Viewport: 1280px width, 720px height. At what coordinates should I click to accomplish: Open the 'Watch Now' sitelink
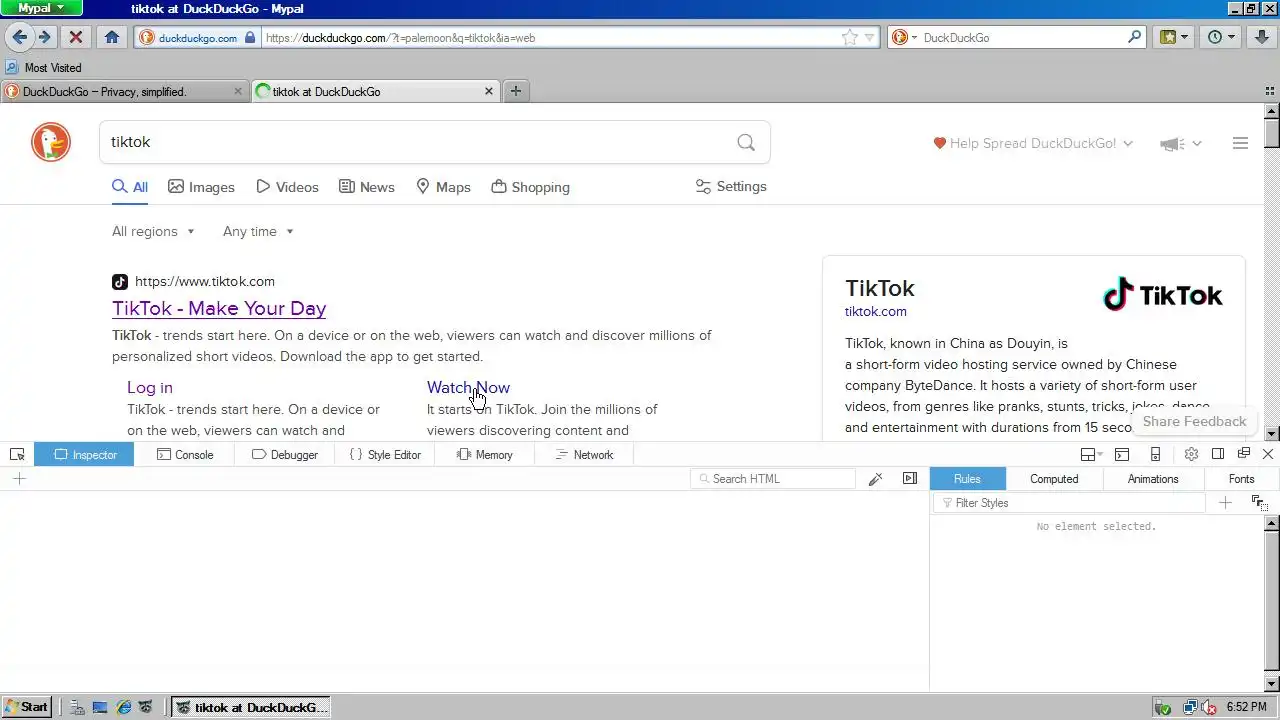pyautogui.click(x=468, y=387)
